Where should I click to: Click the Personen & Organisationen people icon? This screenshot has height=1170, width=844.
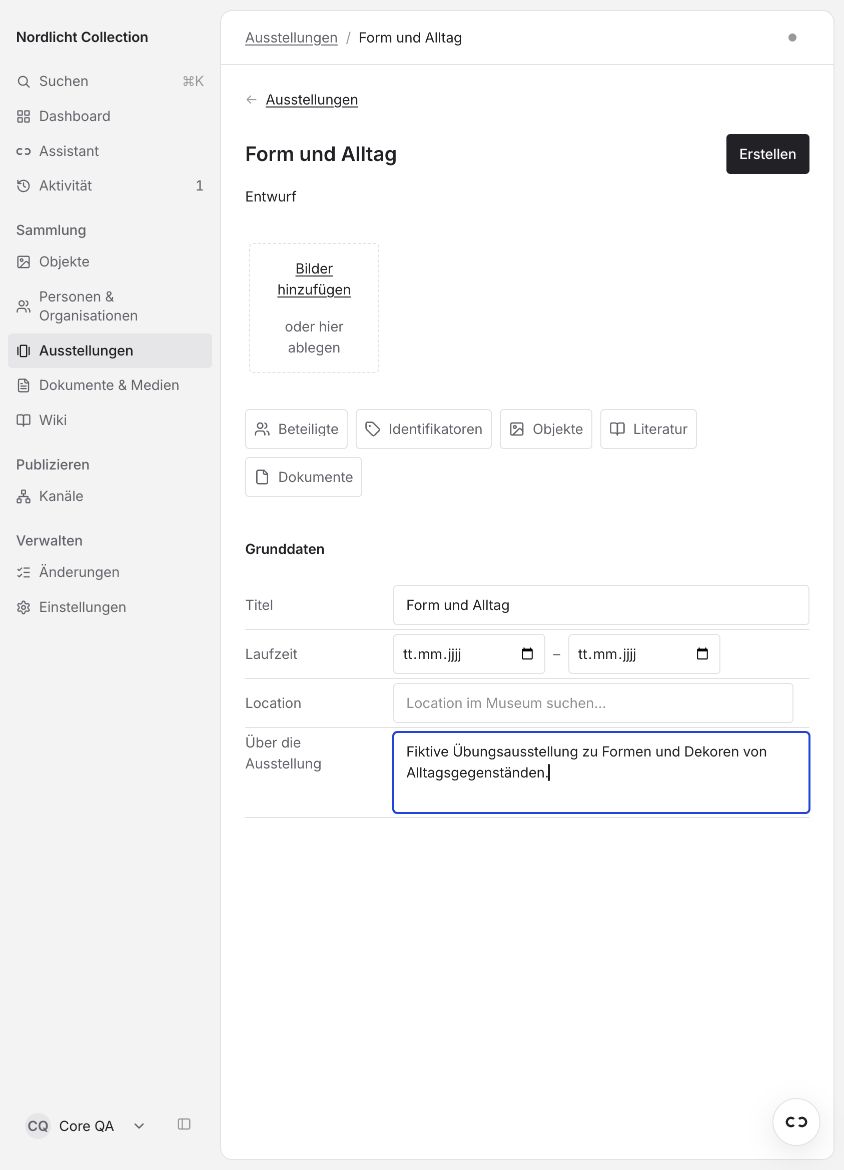[24, 306]
